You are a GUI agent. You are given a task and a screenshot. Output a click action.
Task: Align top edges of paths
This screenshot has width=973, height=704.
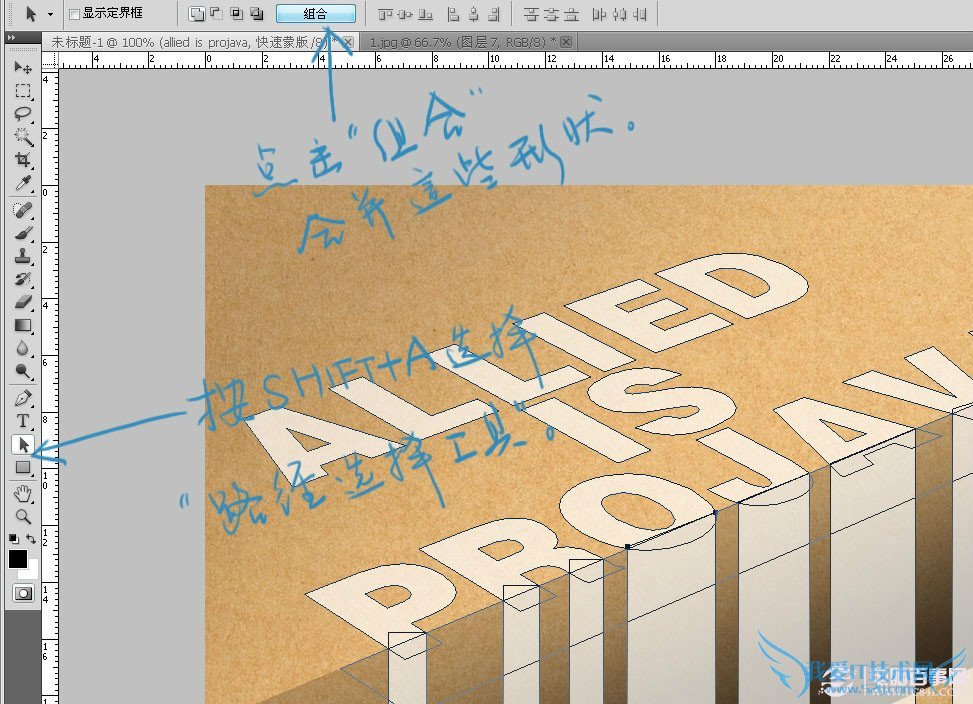385,14
